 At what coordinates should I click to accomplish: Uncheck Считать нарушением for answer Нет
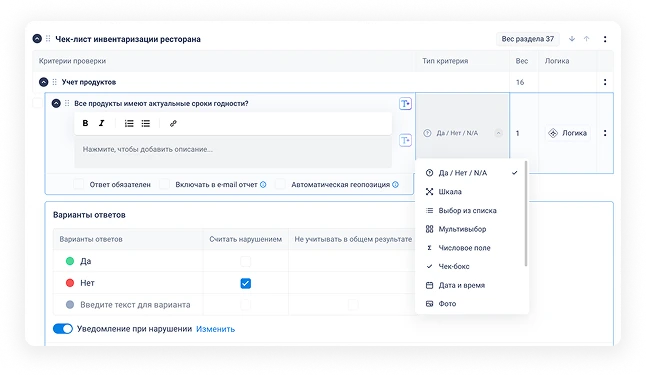click(246, 284)
